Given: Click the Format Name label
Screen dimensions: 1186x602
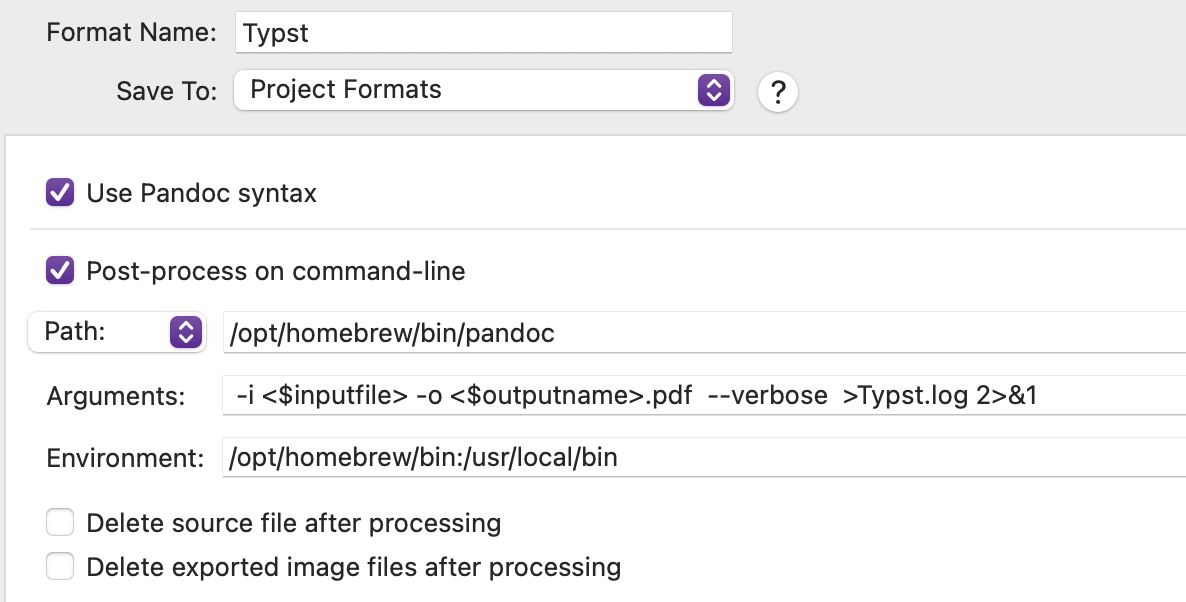Looking at the screenshot, I should [131, 32].
